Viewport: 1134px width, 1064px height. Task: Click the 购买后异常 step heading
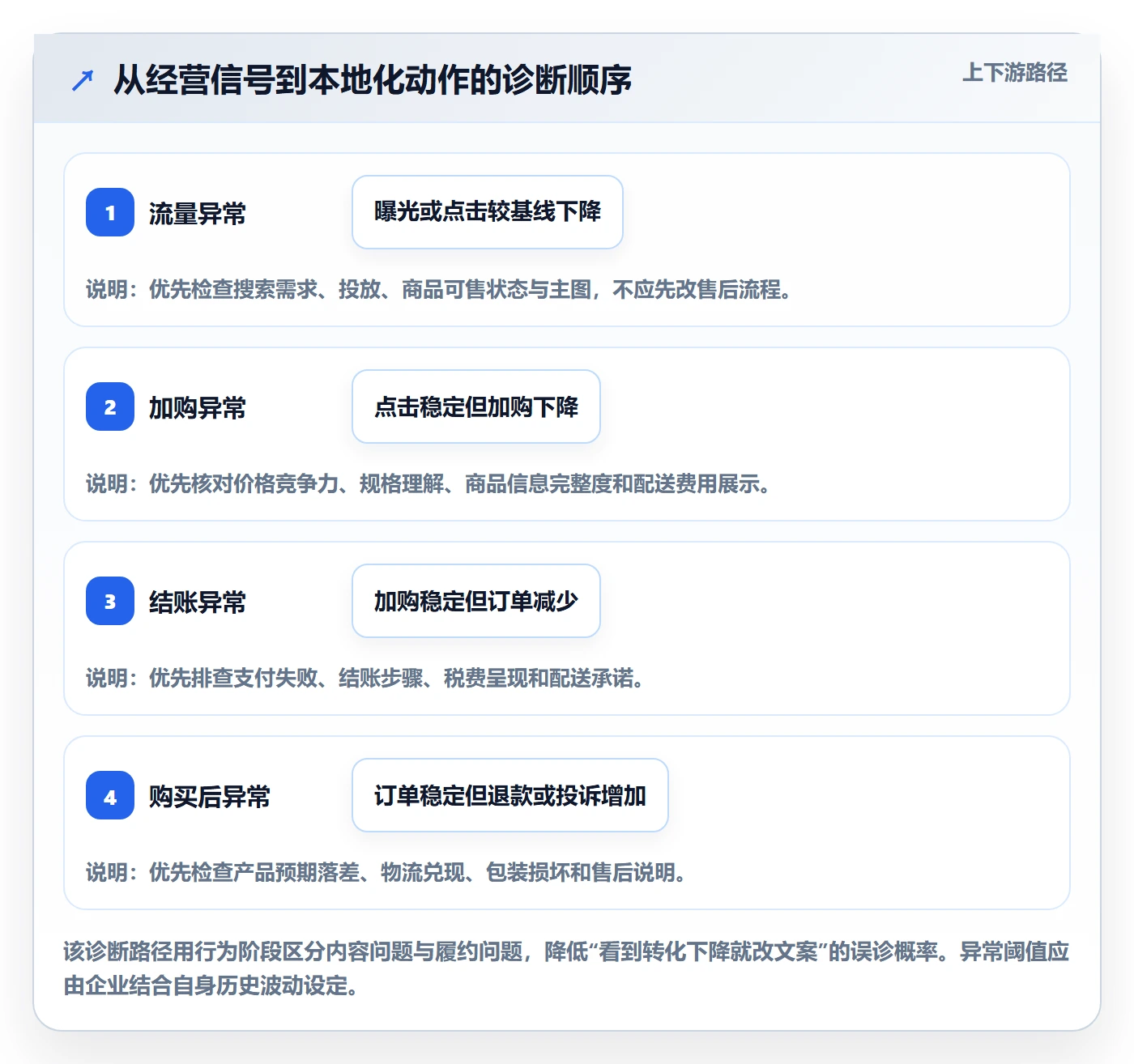point(210,797)
